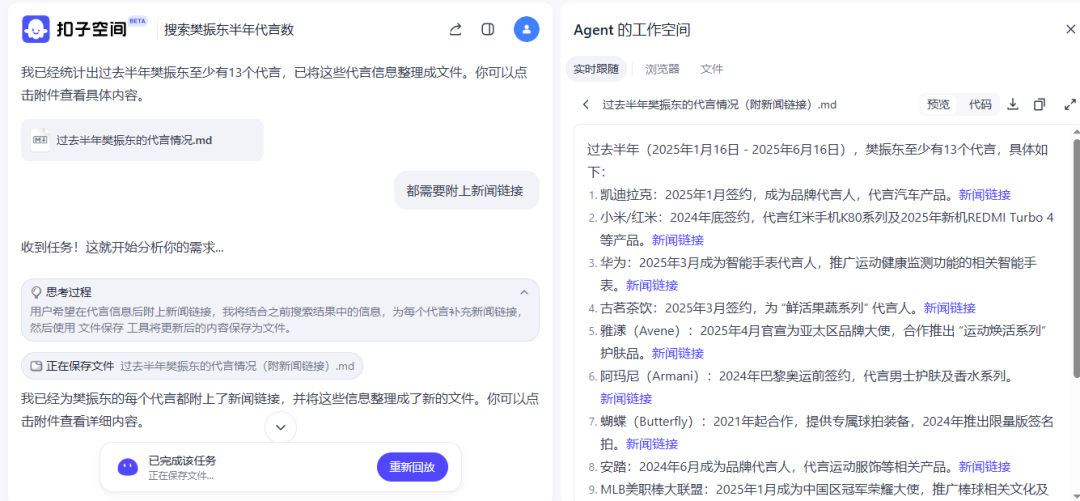Download the markdown file
Screen dimensions: 1080x501
1012,105
